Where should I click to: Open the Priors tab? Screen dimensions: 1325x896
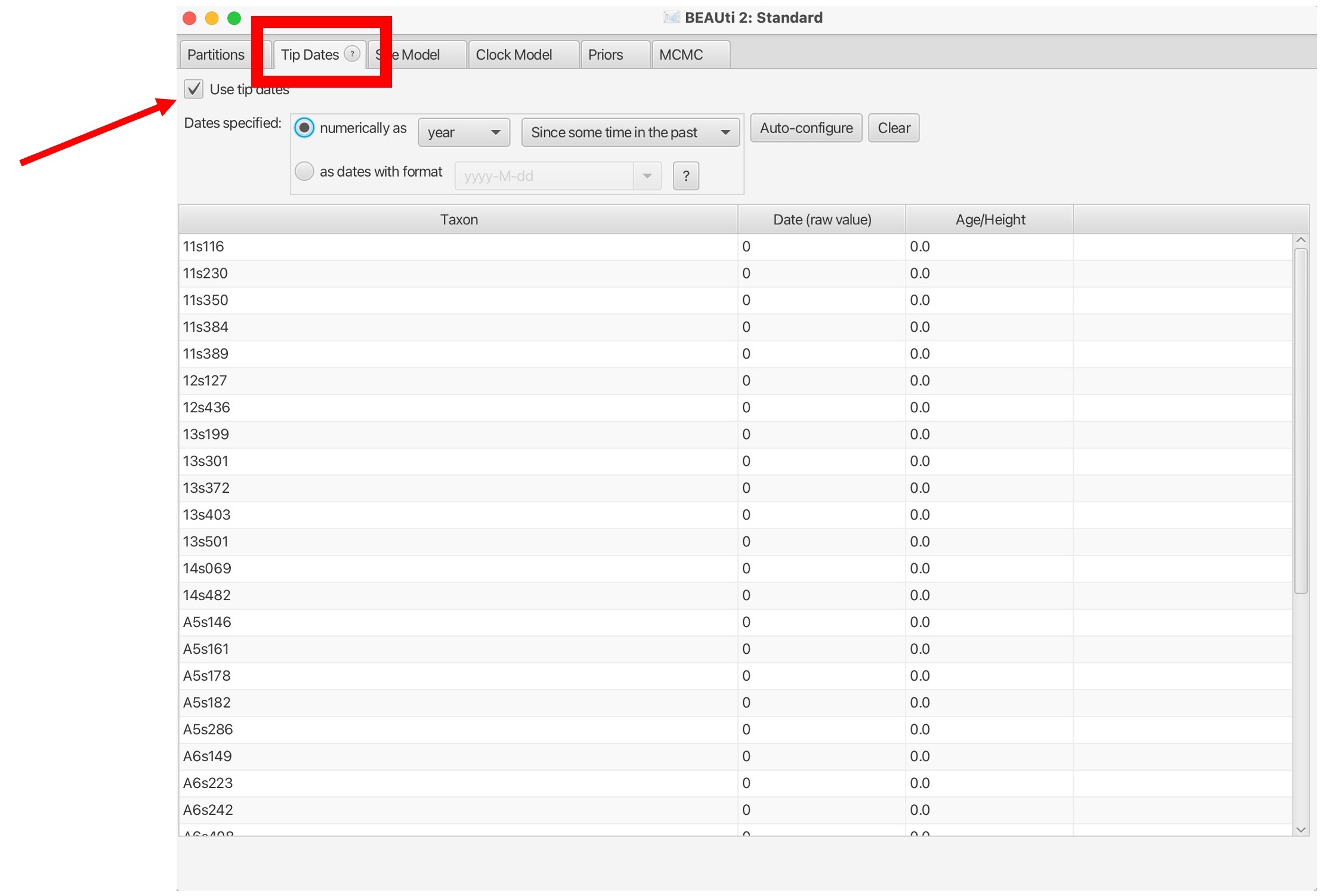[x=614, y=55]
